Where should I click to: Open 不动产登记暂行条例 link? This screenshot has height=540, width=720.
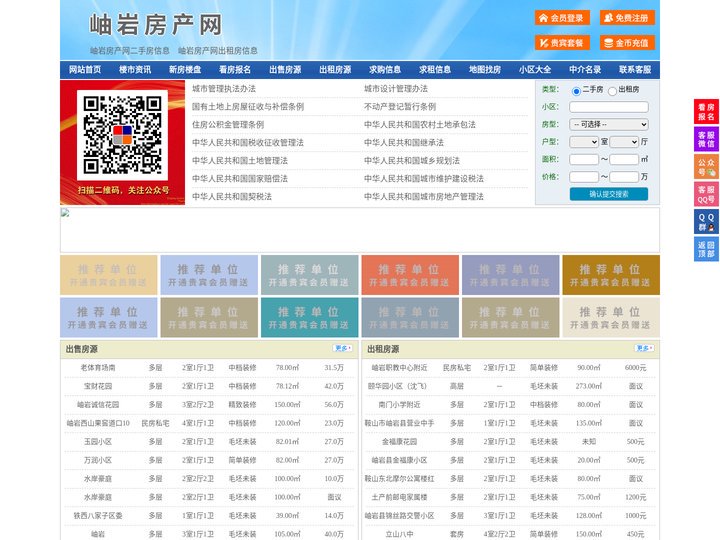(400, 107)
